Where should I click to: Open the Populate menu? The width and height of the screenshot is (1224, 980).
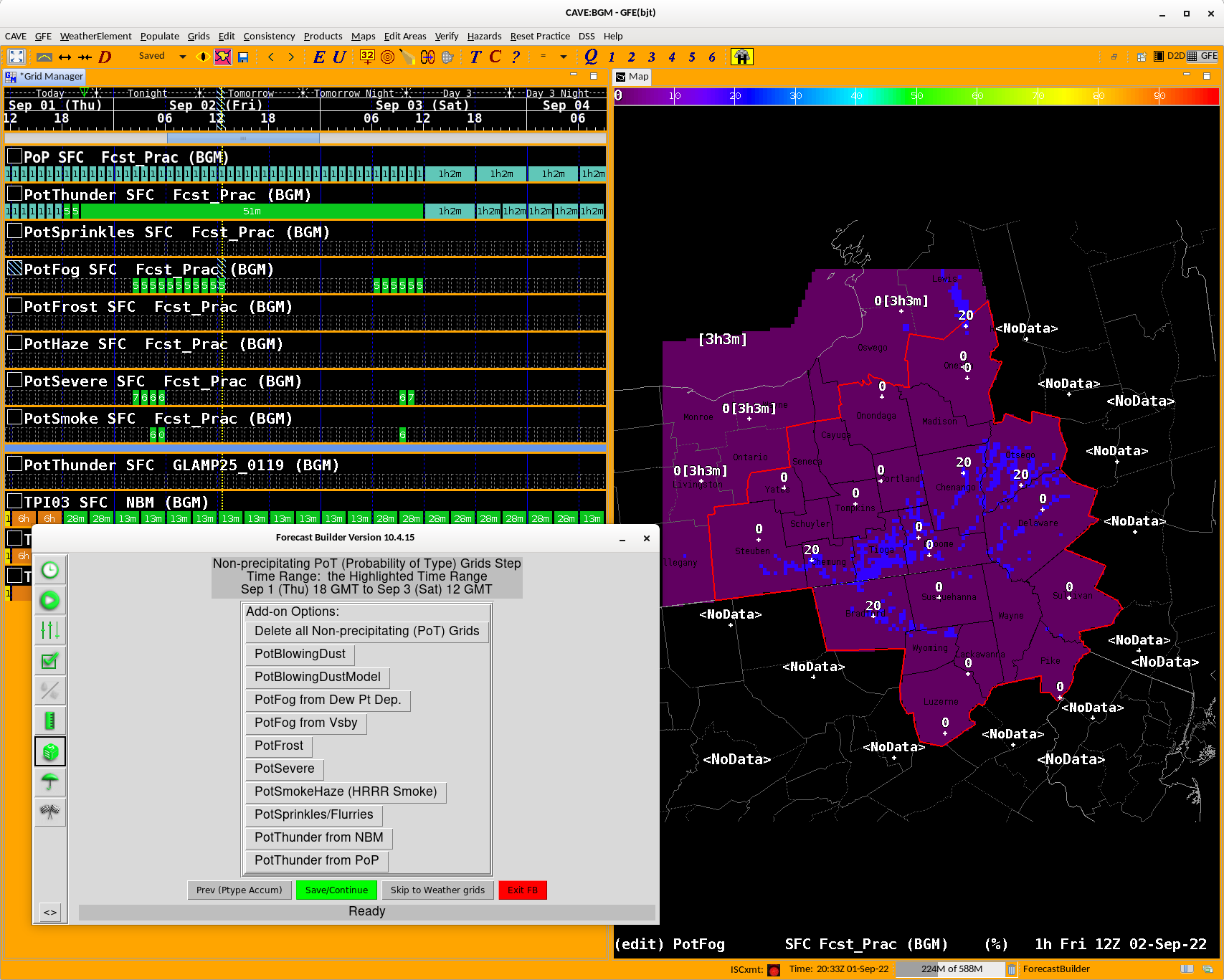coord(160,36)
